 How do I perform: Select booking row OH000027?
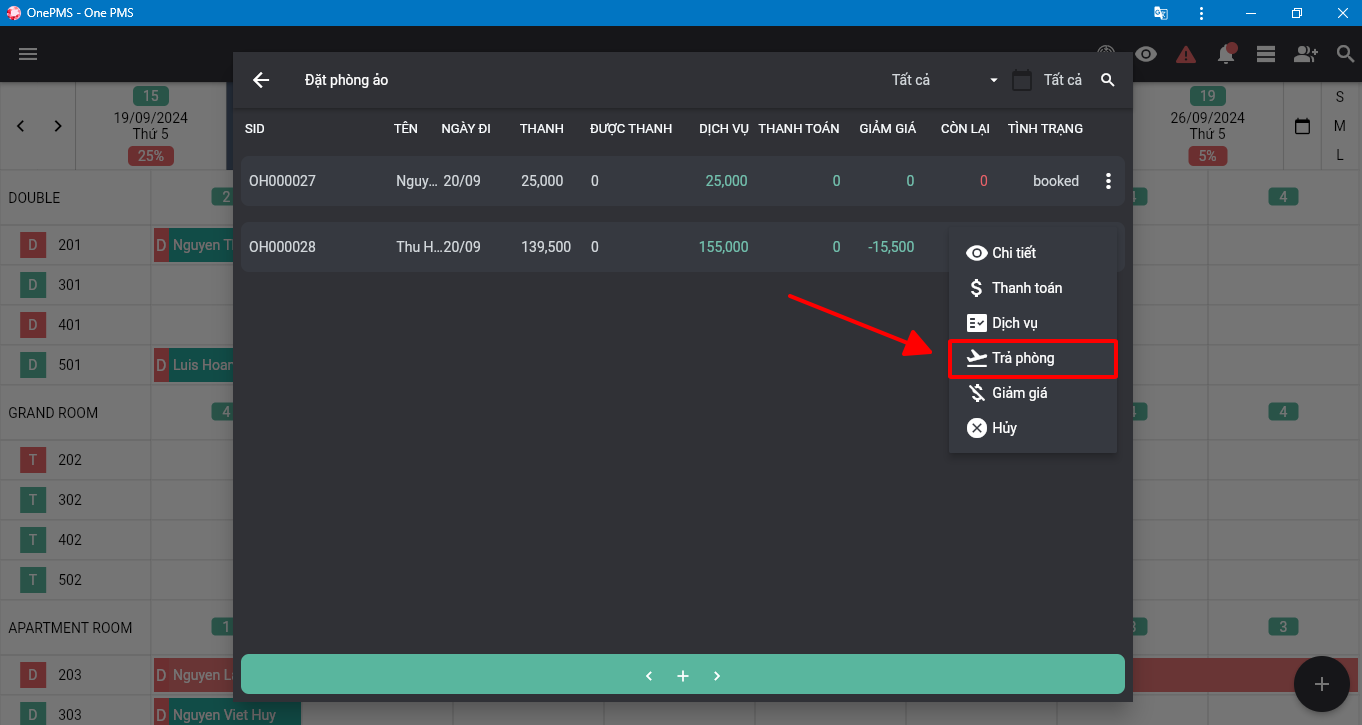click(683, 181)
